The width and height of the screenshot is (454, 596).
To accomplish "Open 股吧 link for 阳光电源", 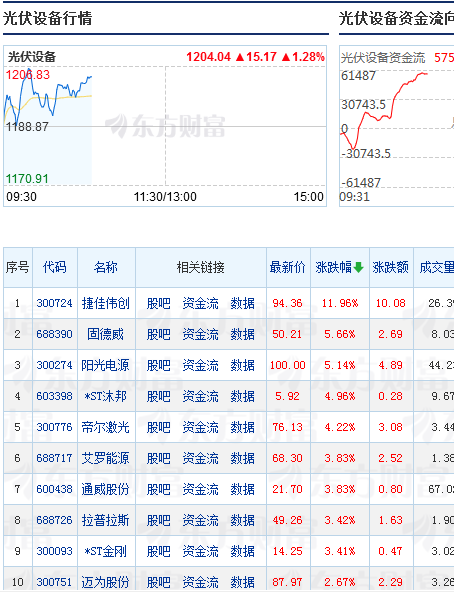I will pos(159,365).
